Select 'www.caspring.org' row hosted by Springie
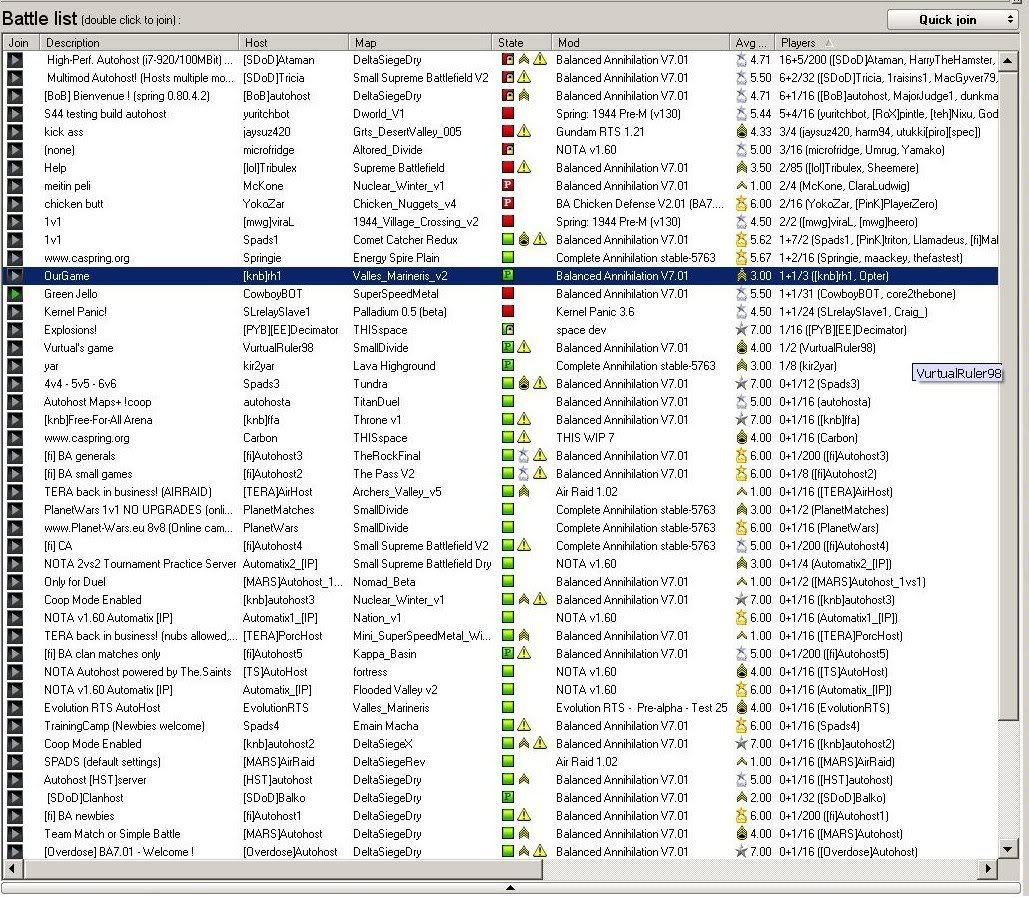Viewport: 1029px width, 897px height. click(502, 258)
